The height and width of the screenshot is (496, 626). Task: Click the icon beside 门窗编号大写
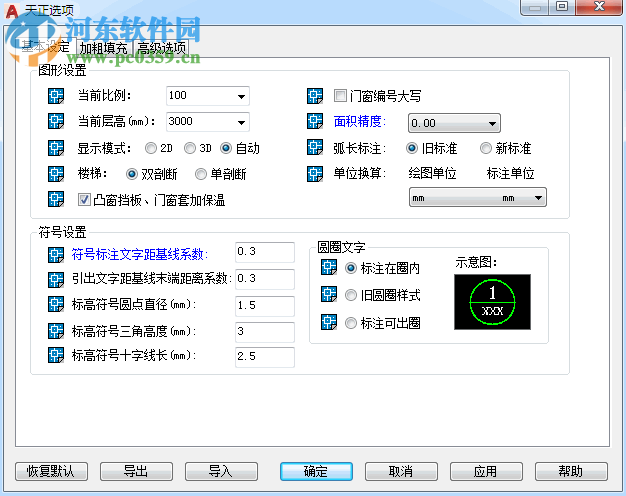(x=315, y=96)
